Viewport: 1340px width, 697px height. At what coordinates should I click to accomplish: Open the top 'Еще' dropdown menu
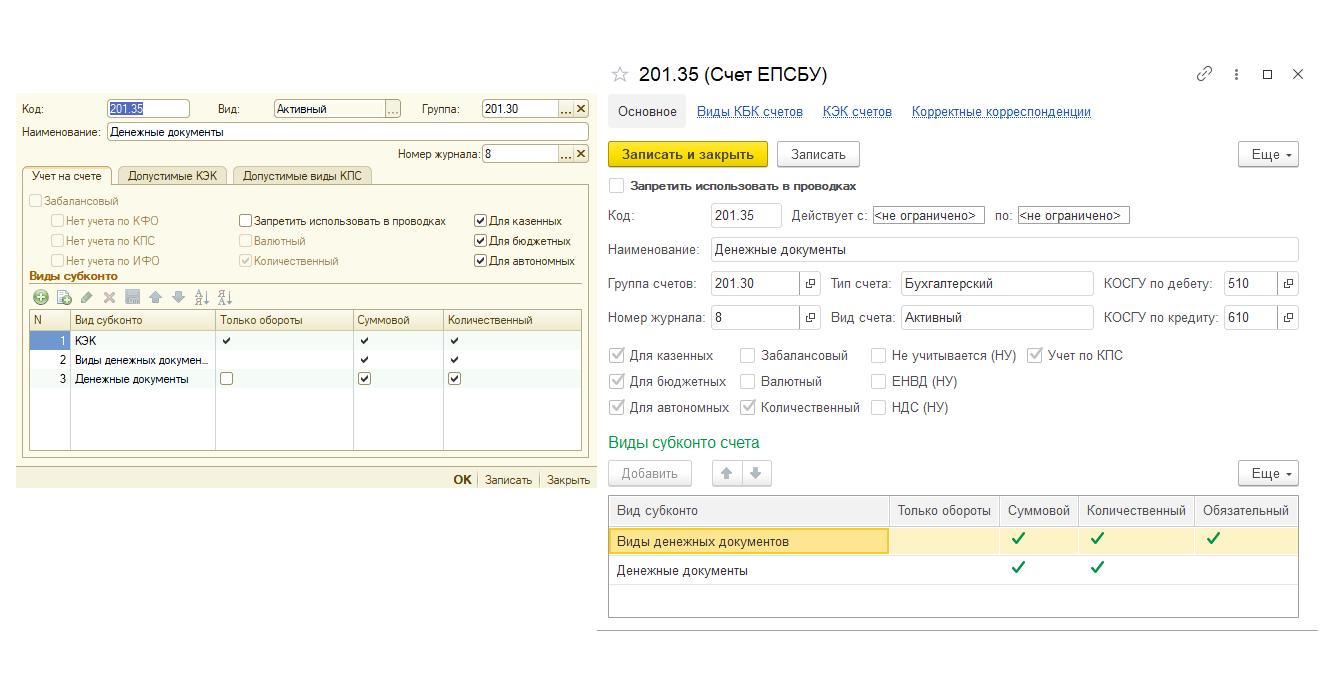1268,155
